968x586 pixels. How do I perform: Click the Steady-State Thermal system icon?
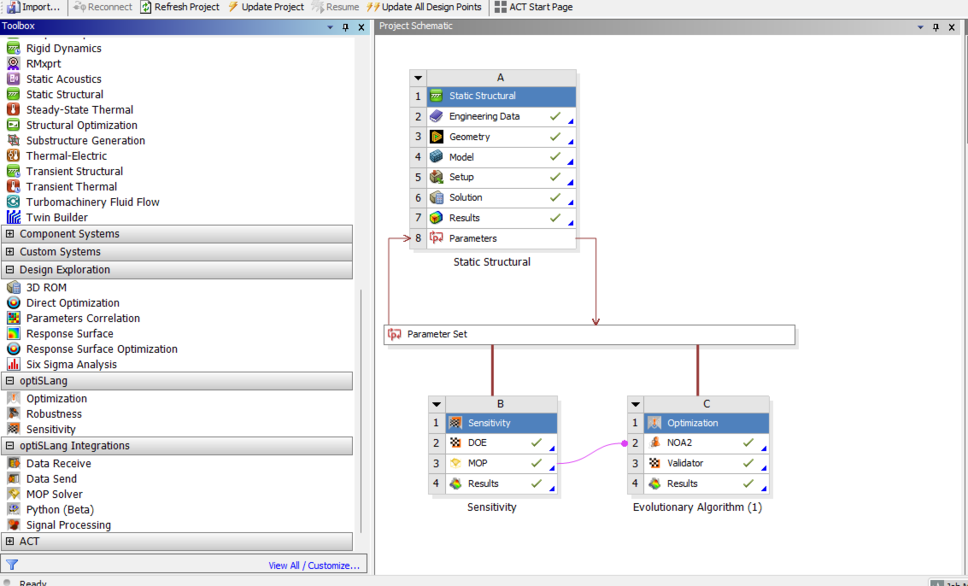tap(13, 110)
